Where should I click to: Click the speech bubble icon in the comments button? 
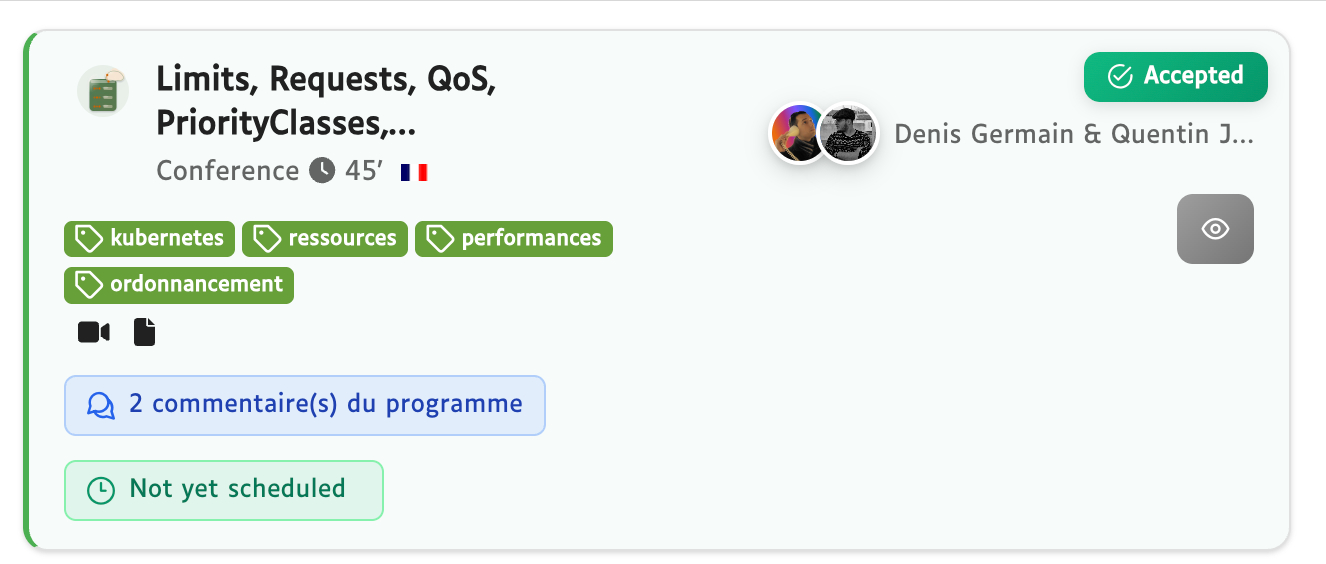[102, 405]
